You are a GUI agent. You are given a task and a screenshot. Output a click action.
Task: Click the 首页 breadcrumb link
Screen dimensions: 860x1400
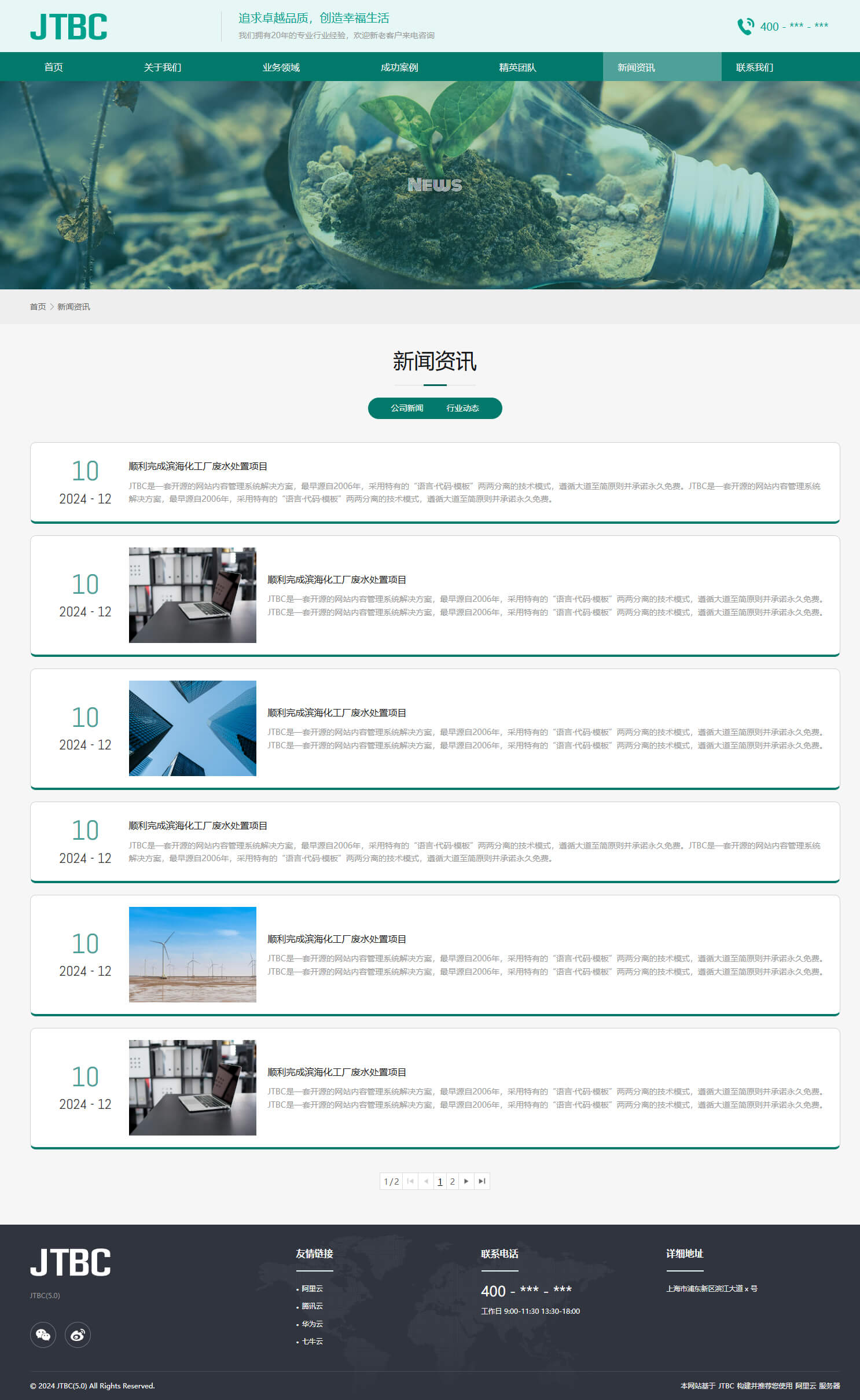click(38, 307)
